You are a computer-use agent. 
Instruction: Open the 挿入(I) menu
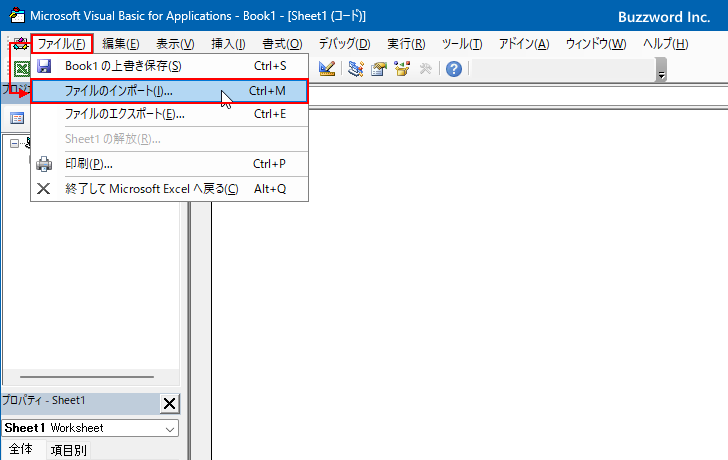[228, 44]
